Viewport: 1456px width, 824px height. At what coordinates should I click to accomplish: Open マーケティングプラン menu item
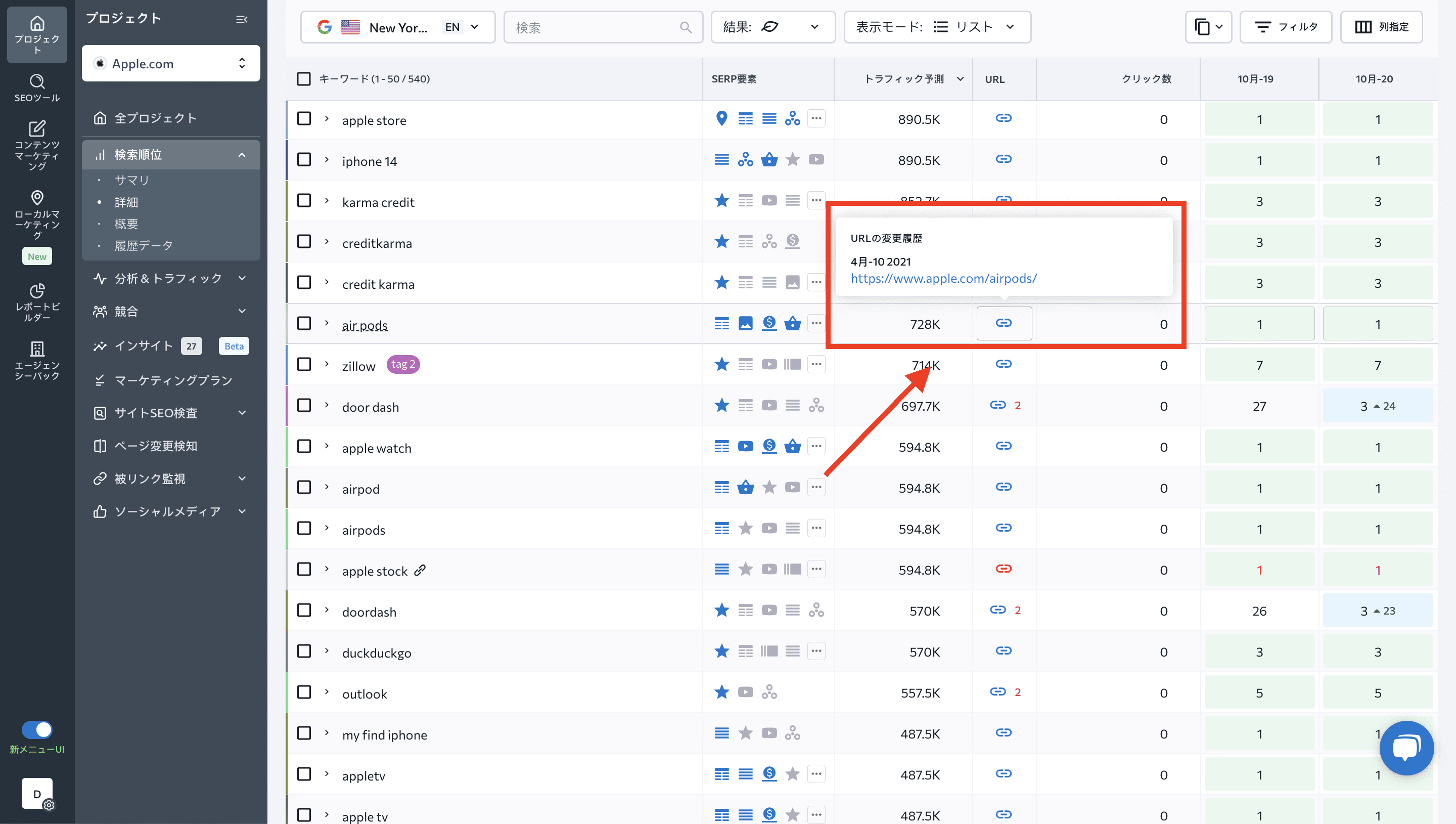click(x=171, y=380)
